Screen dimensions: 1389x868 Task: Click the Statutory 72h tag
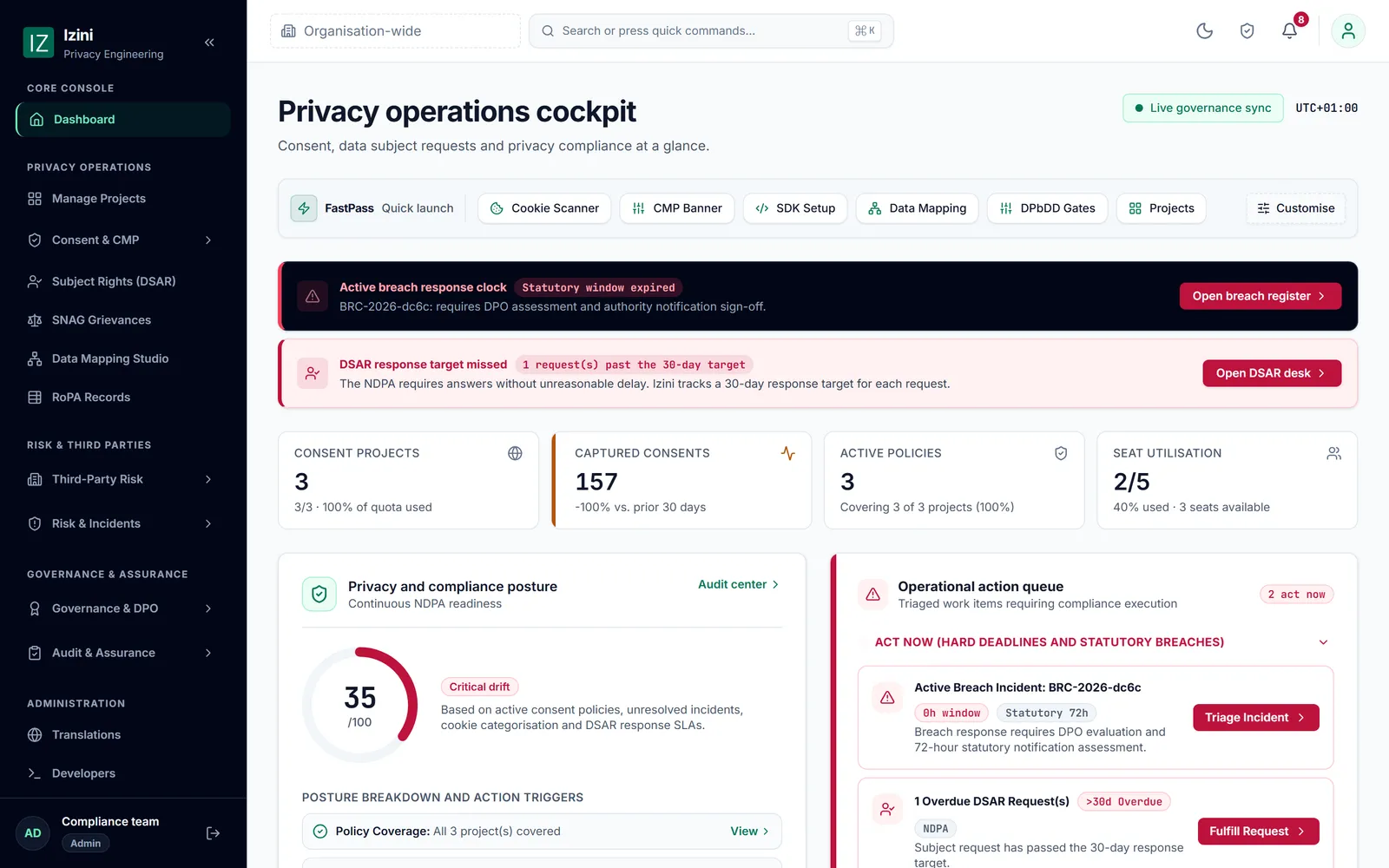1046,713
